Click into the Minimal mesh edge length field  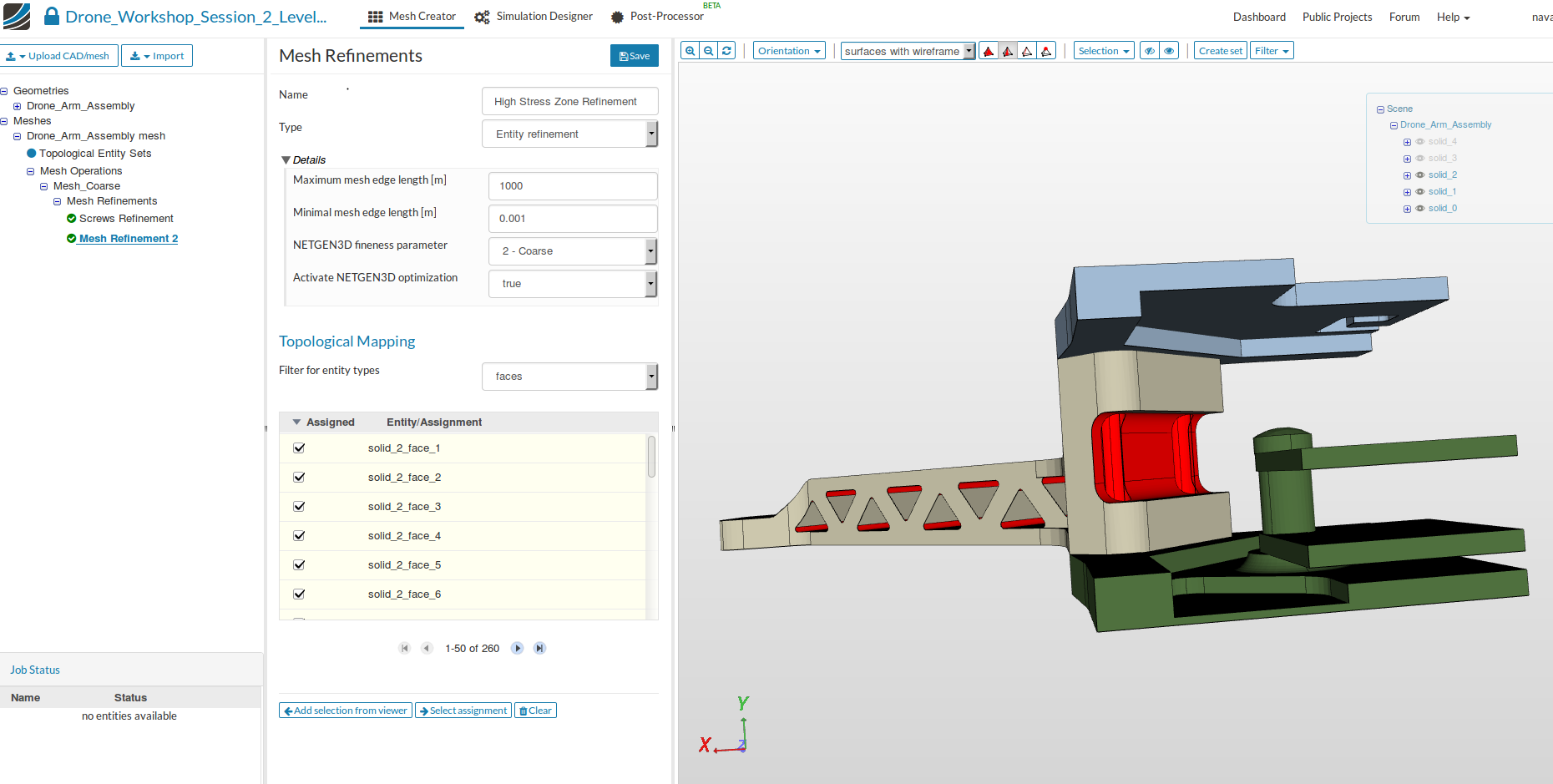(573, 219)
